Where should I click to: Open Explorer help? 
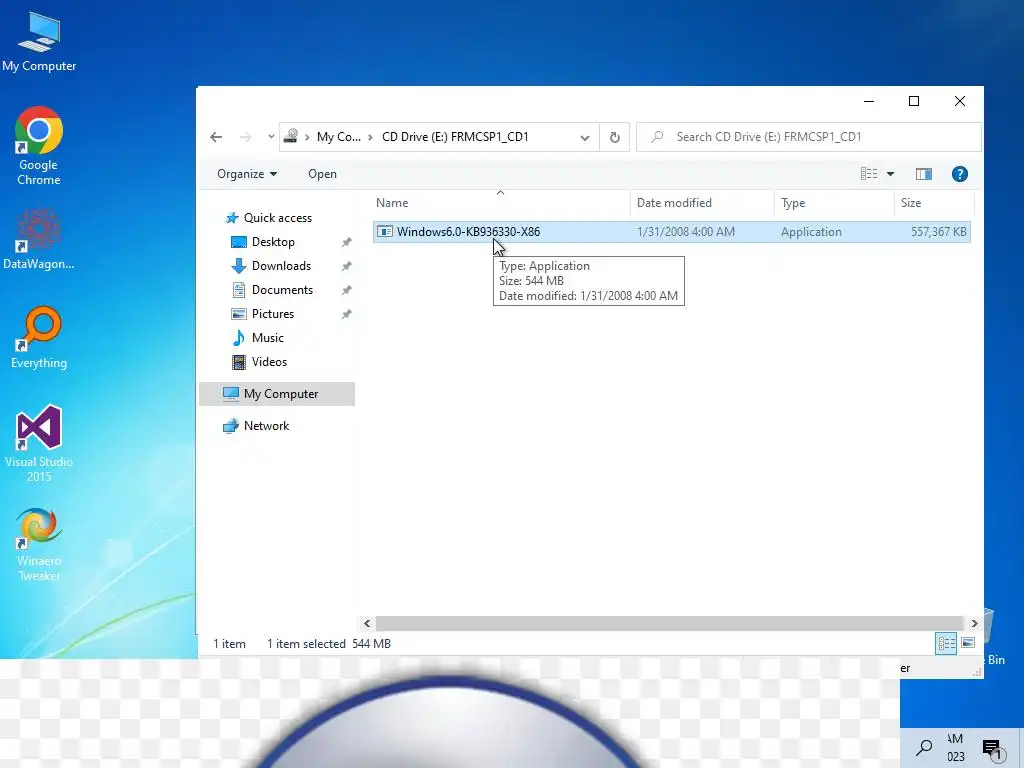(959, 174)
